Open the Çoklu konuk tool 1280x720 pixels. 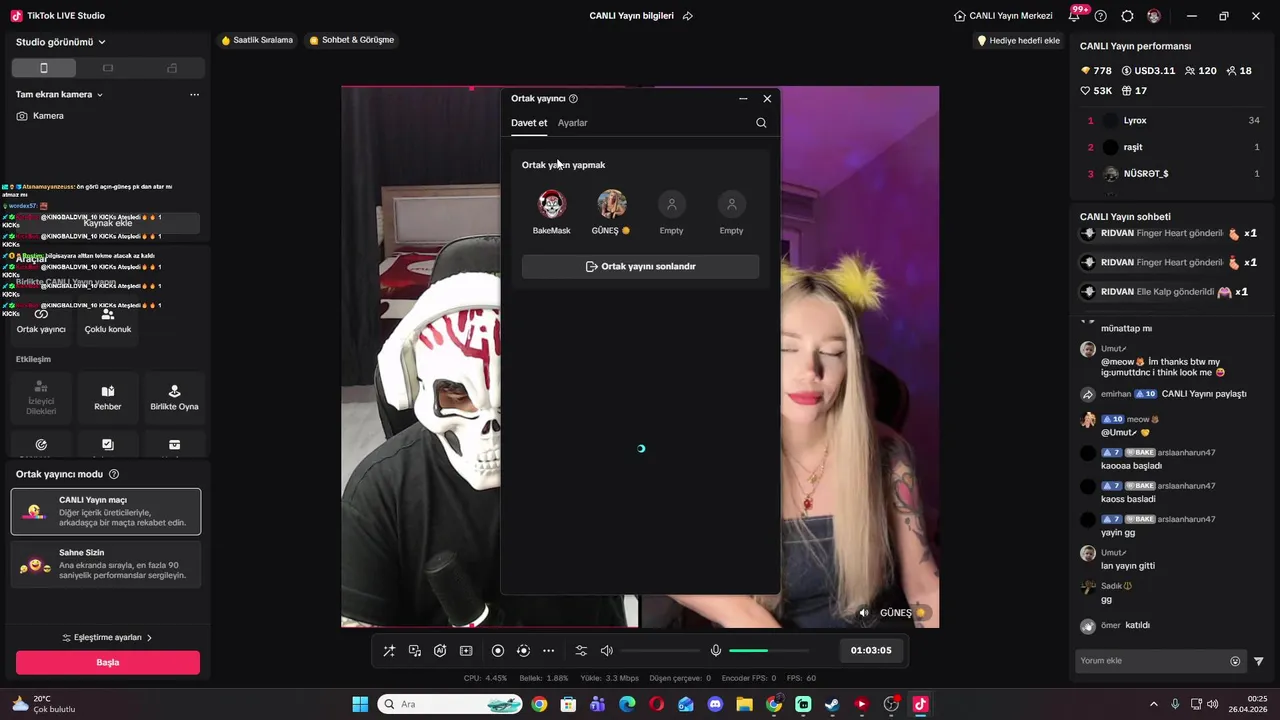(x=108, y=321)
